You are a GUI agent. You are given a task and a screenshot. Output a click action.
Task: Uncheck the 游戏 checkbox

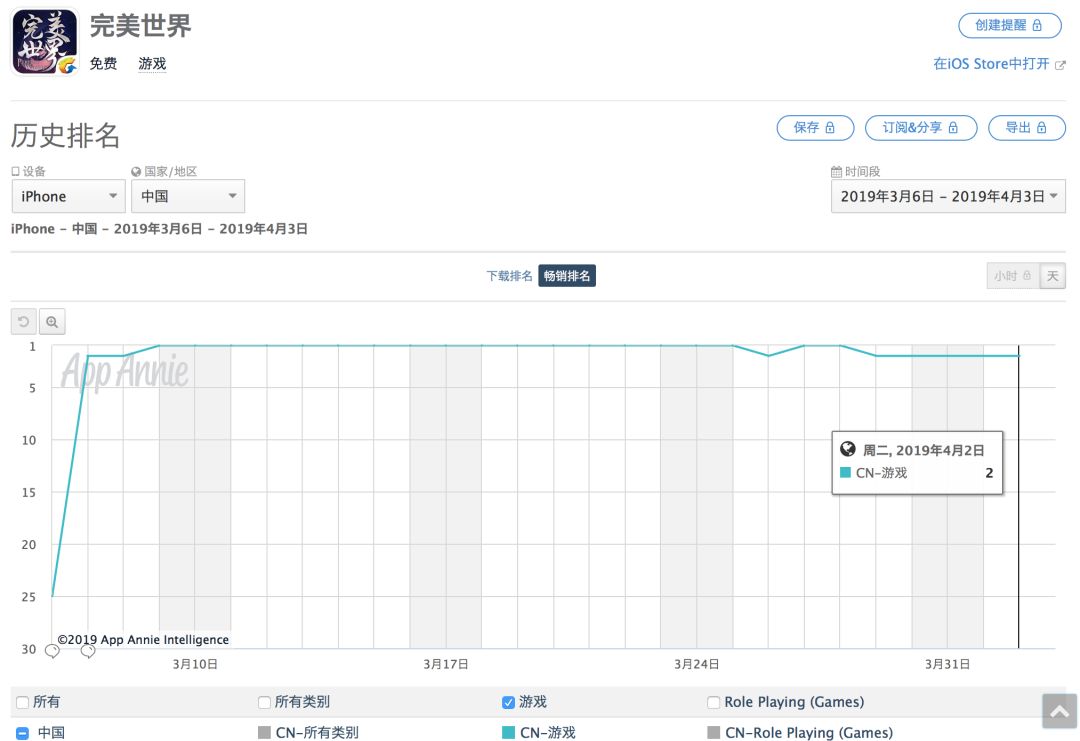(508, 702)
